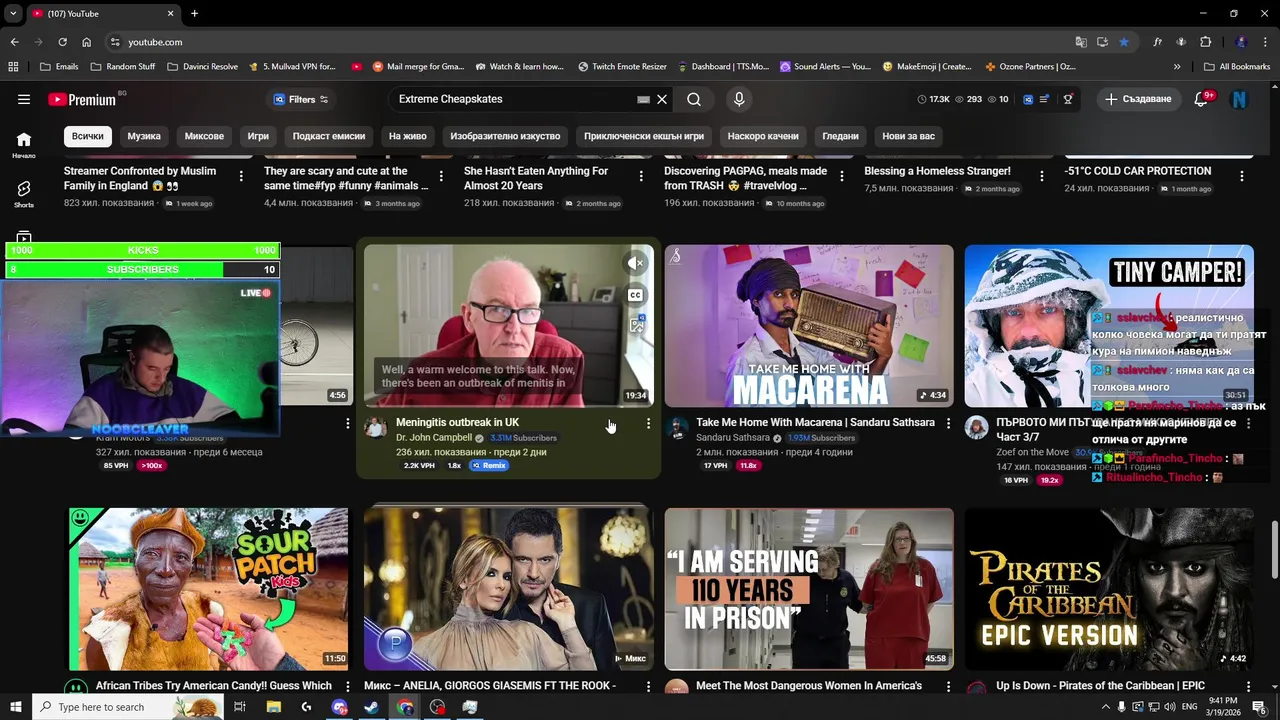This screenshot has height=720, width=1280.
Task: Open more options for African Tribes Try American Candy
Action: coord(348,688)
